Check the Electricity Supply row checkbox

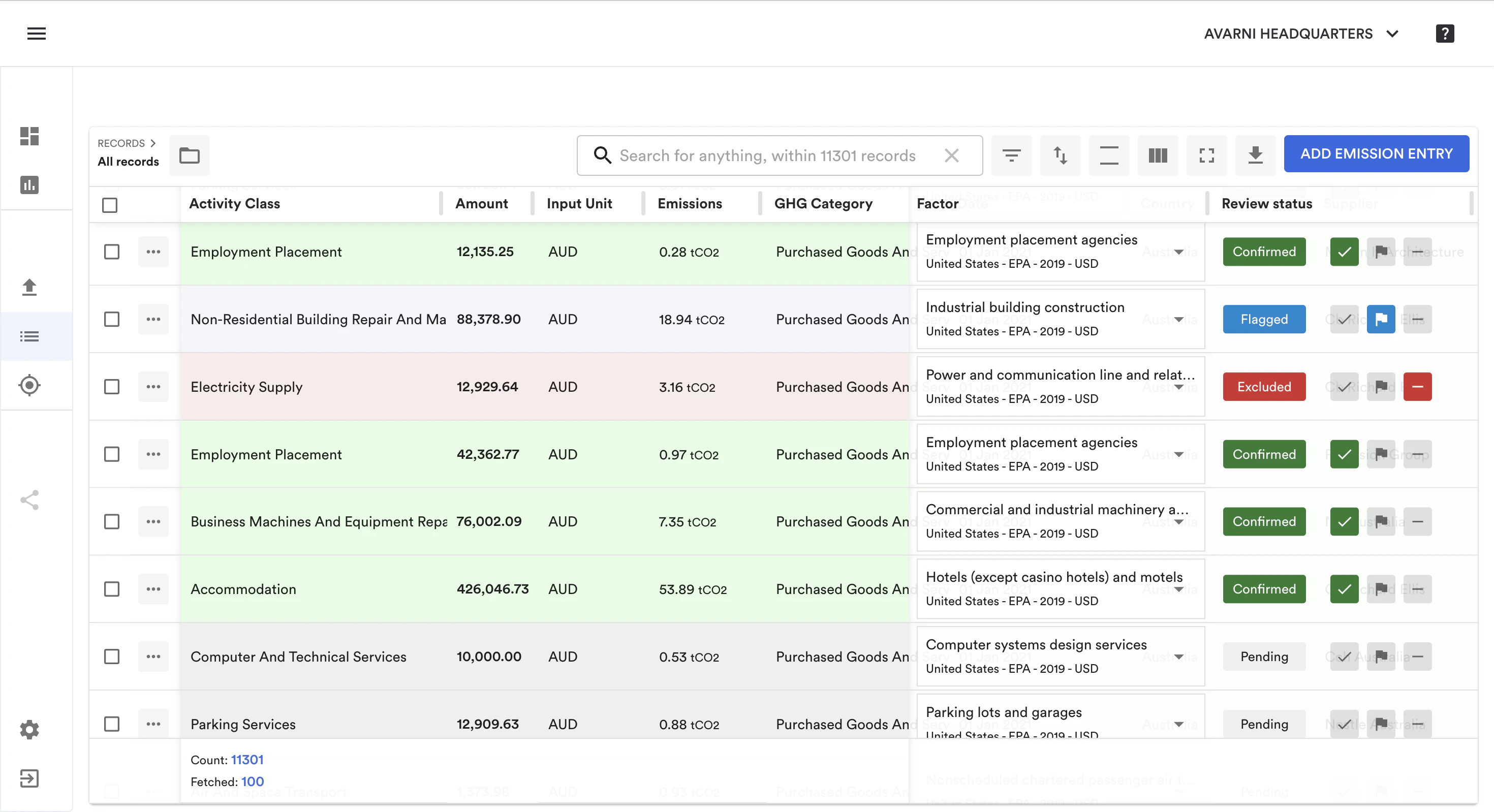coord(111,387)
